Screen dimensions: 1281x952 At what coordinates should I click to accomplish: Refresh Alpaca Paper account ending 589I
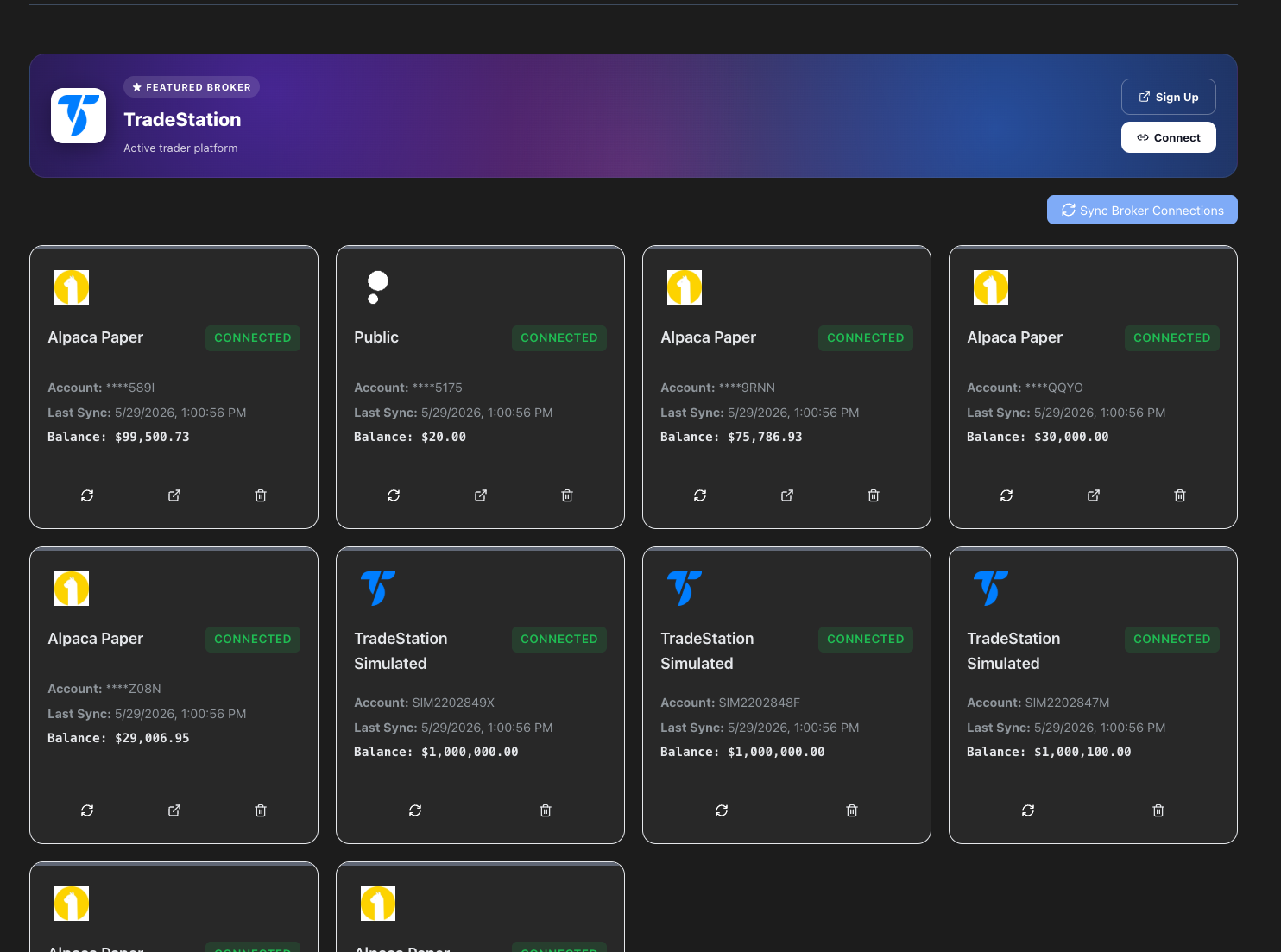point(87,495)
